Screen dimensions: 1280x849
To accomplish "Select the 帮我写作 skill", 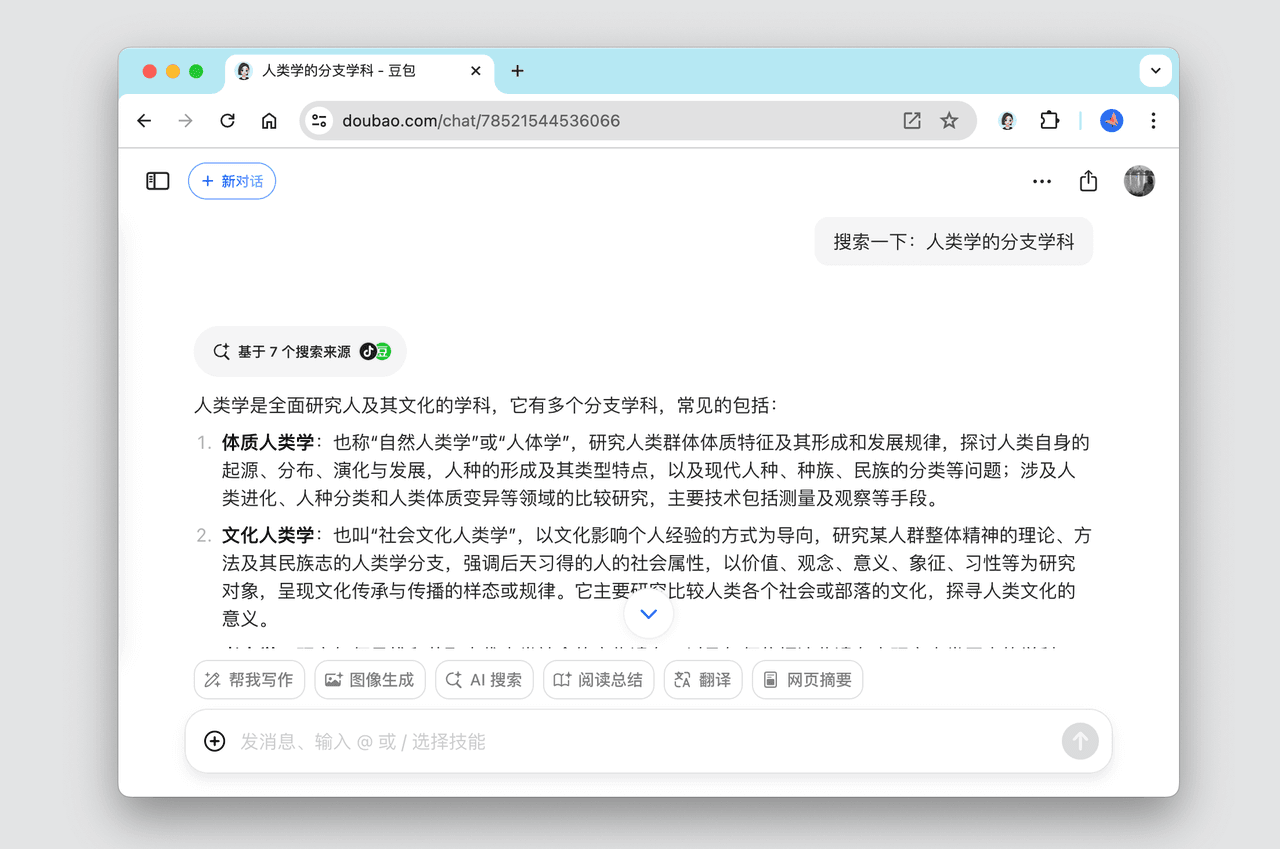I will pos(249,680).
